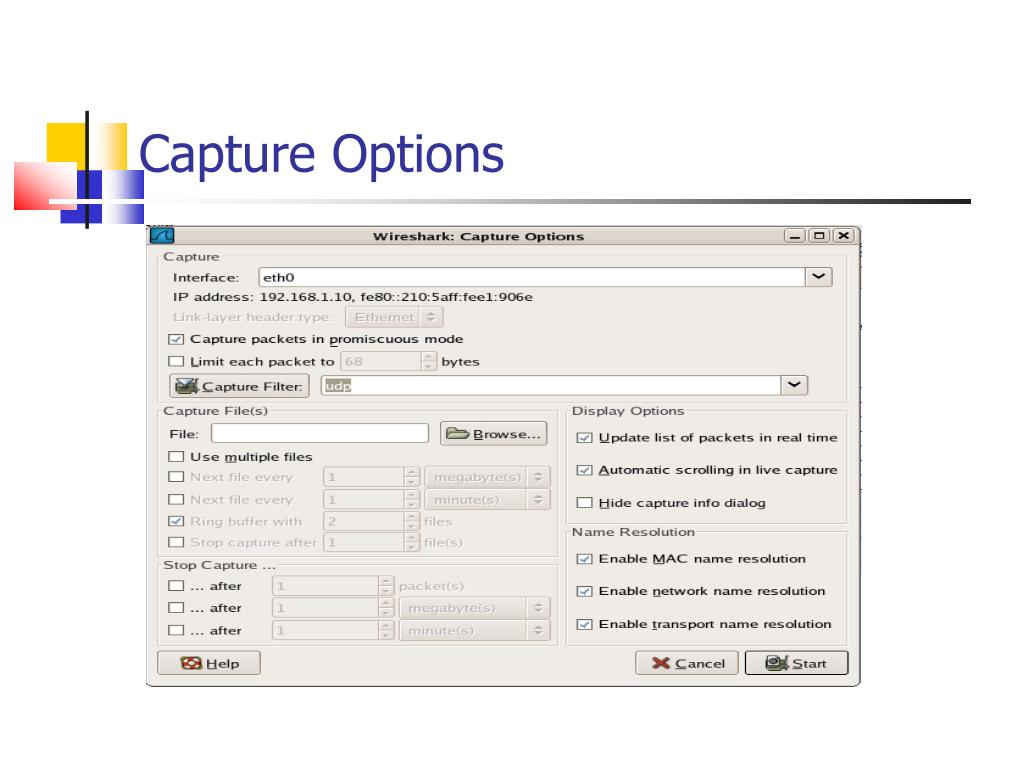Screen dimensions: 1024x768
Task: Click Stop Capture packet(s) count spinner
Action: coord(333,586)
